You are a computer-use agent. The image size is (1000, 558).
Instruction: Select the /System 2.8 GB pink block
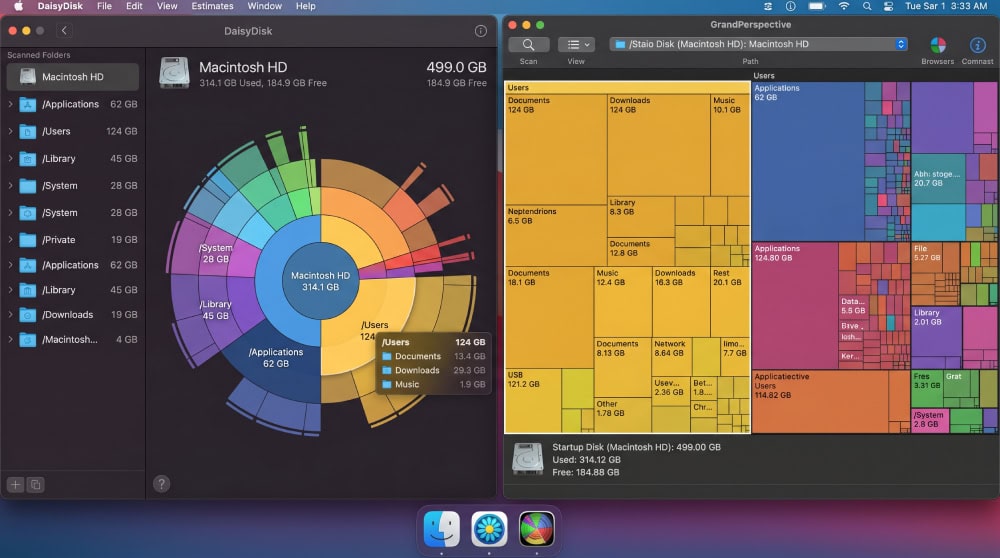coord(930,421)
